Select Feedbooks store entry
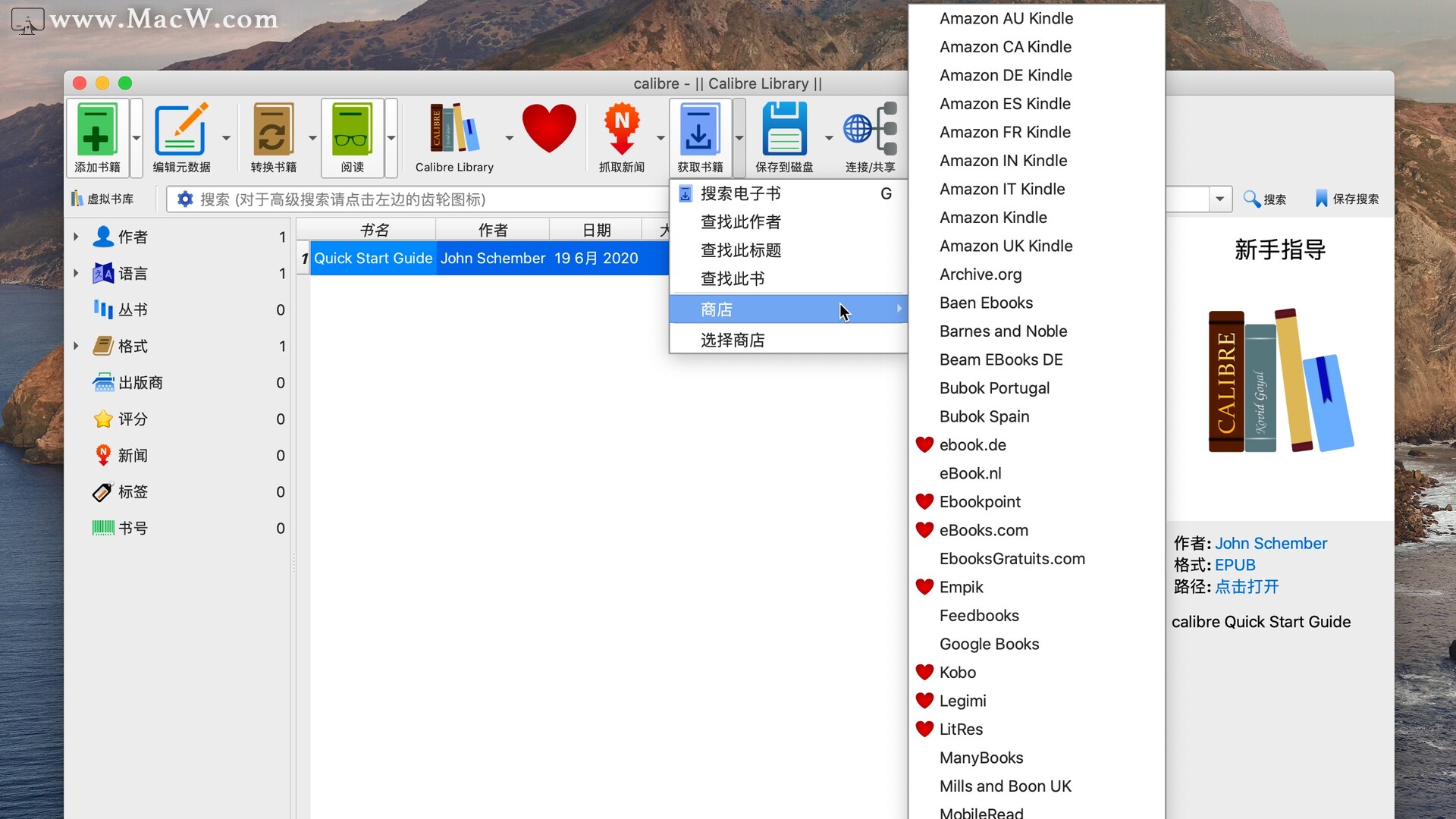1456x819 pixels. click(1036, 616)
